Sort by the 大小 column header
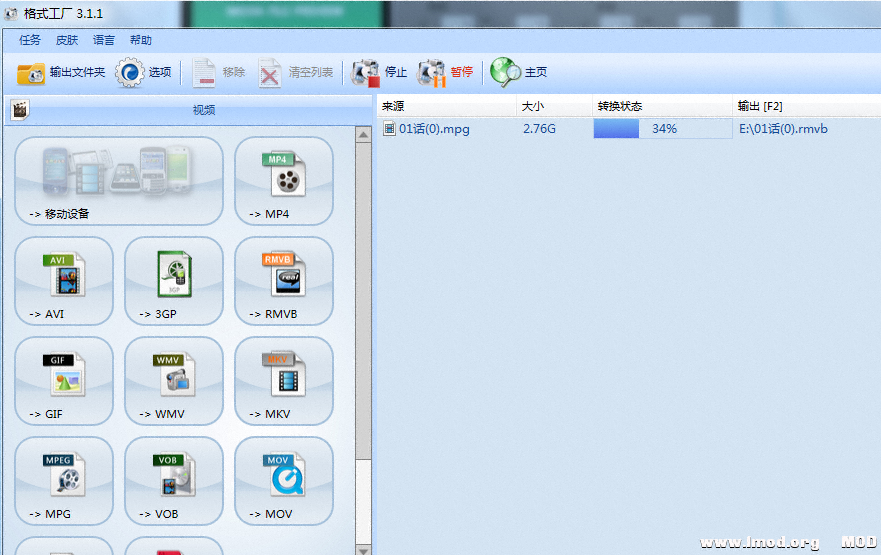Viewport: 881px width, 555px height. [x=554, y=106]
